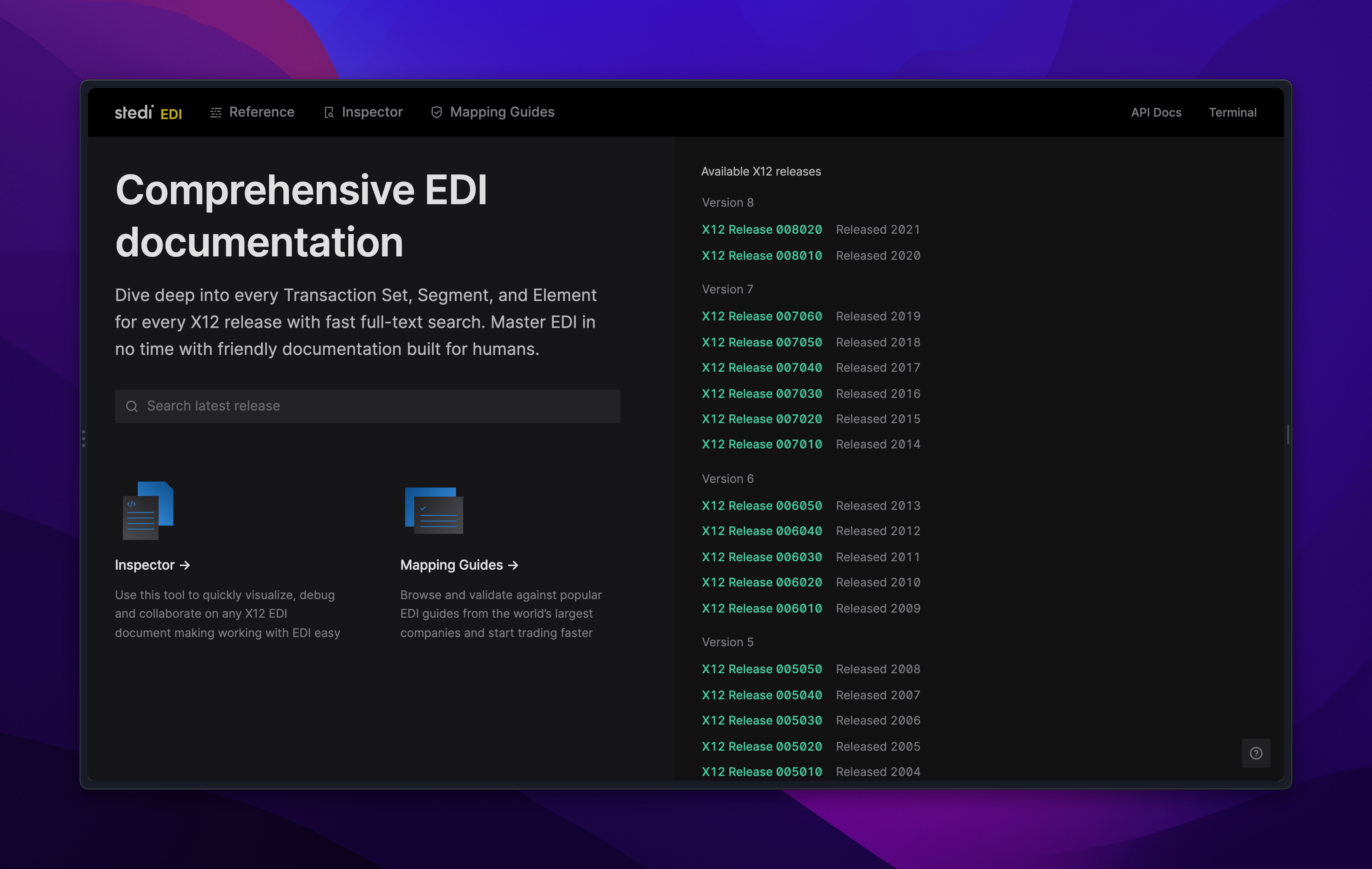Open the Mapping Guides tab in navbar
Viewport: 1372px width, 869px height.
(x=492, y=112)
